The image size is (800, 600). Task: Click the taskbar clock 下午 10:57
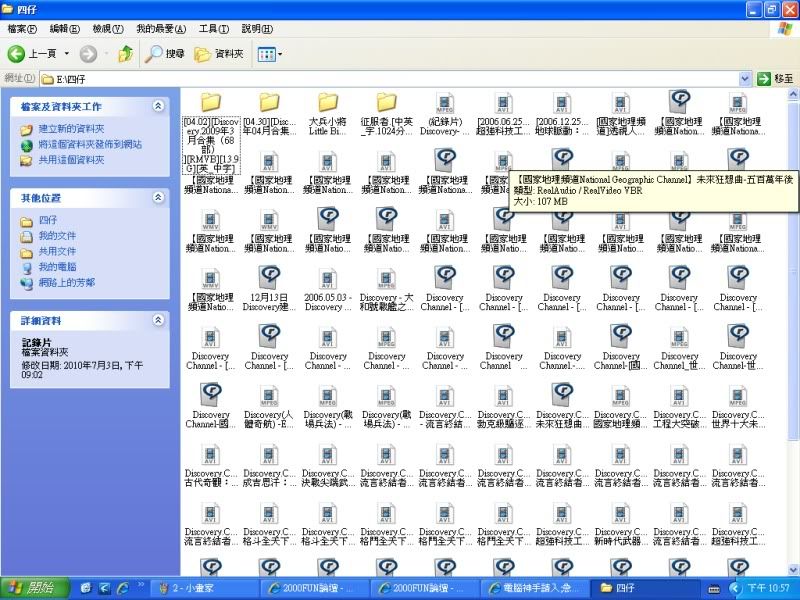point(768,588)
